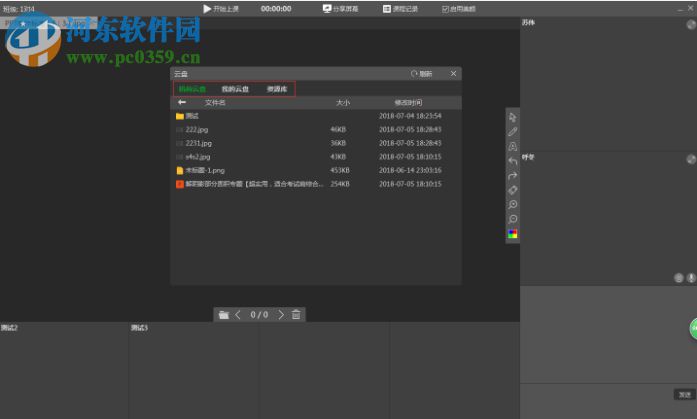Image resolution: width=697 pixels, height=419 pixels.
Task: Open the yellow folder in file list
Action: click(316, 116)
